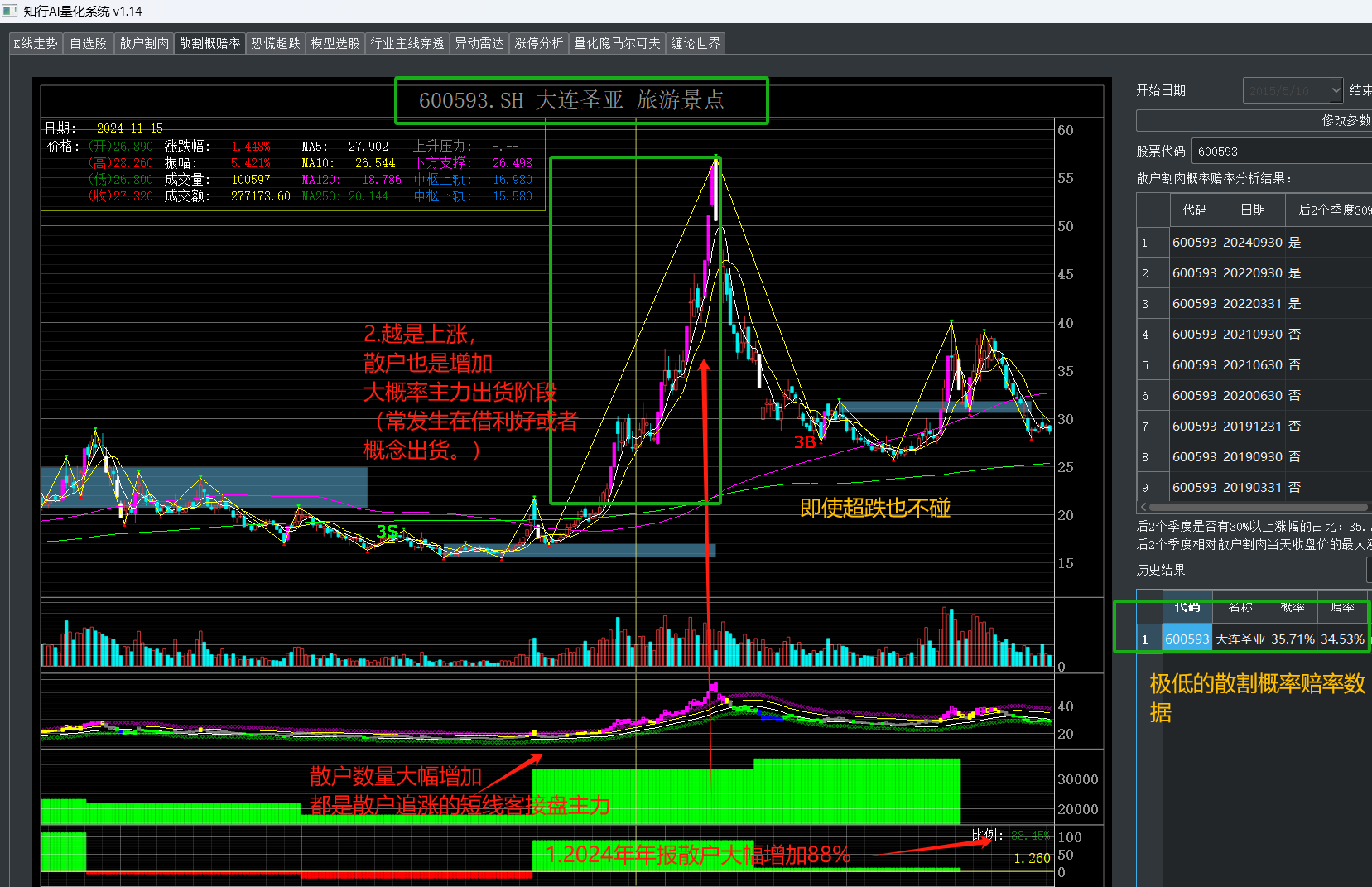Viewport: 1372px width, 887px height.
Task: Switch to the K线走势 tab
Action: (x=36, y=43)
